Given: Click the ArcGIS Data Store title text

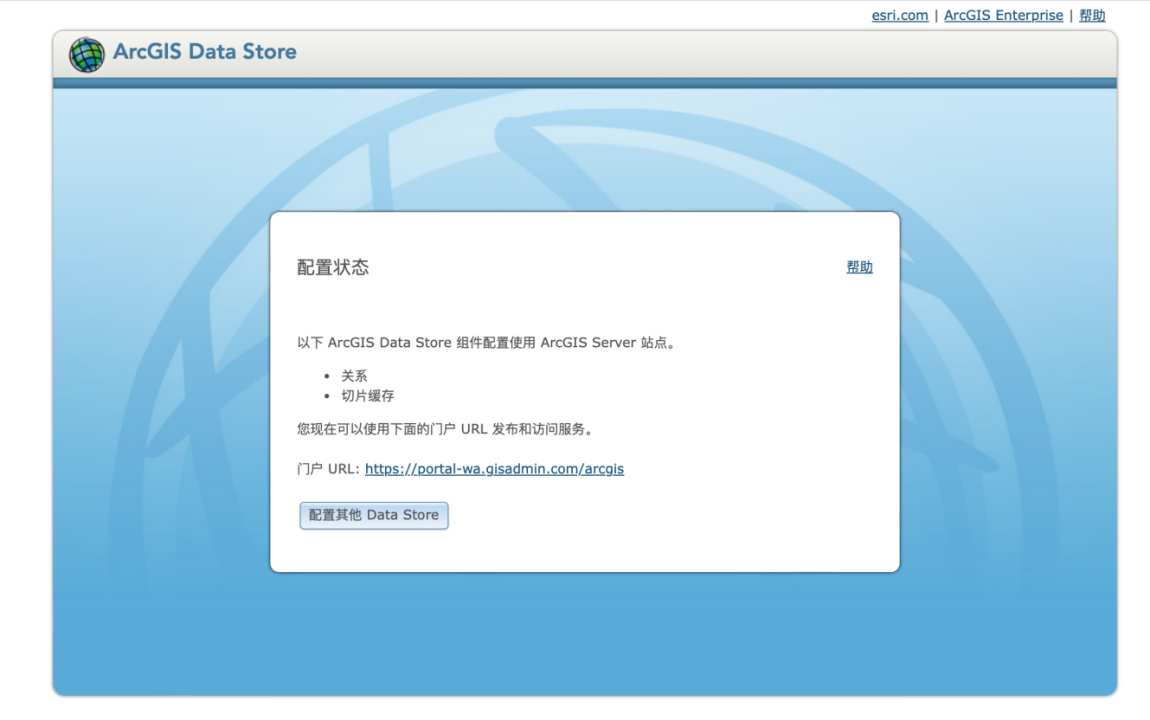Looking at the screenshot, I should 205,51.
